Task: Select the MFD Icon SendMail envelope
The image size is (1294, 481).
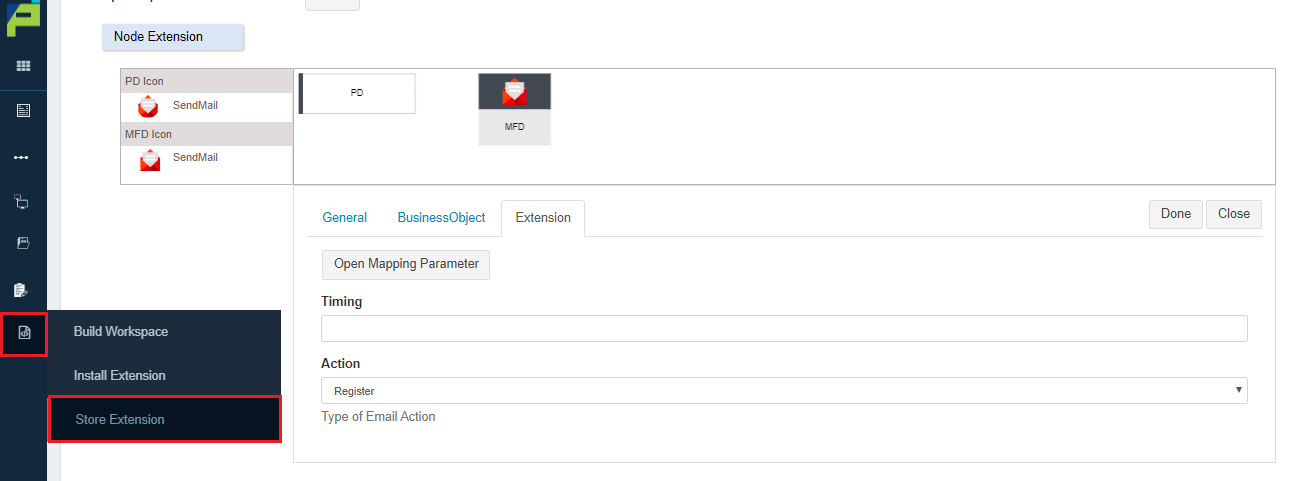Action: [x=150, y=159]
